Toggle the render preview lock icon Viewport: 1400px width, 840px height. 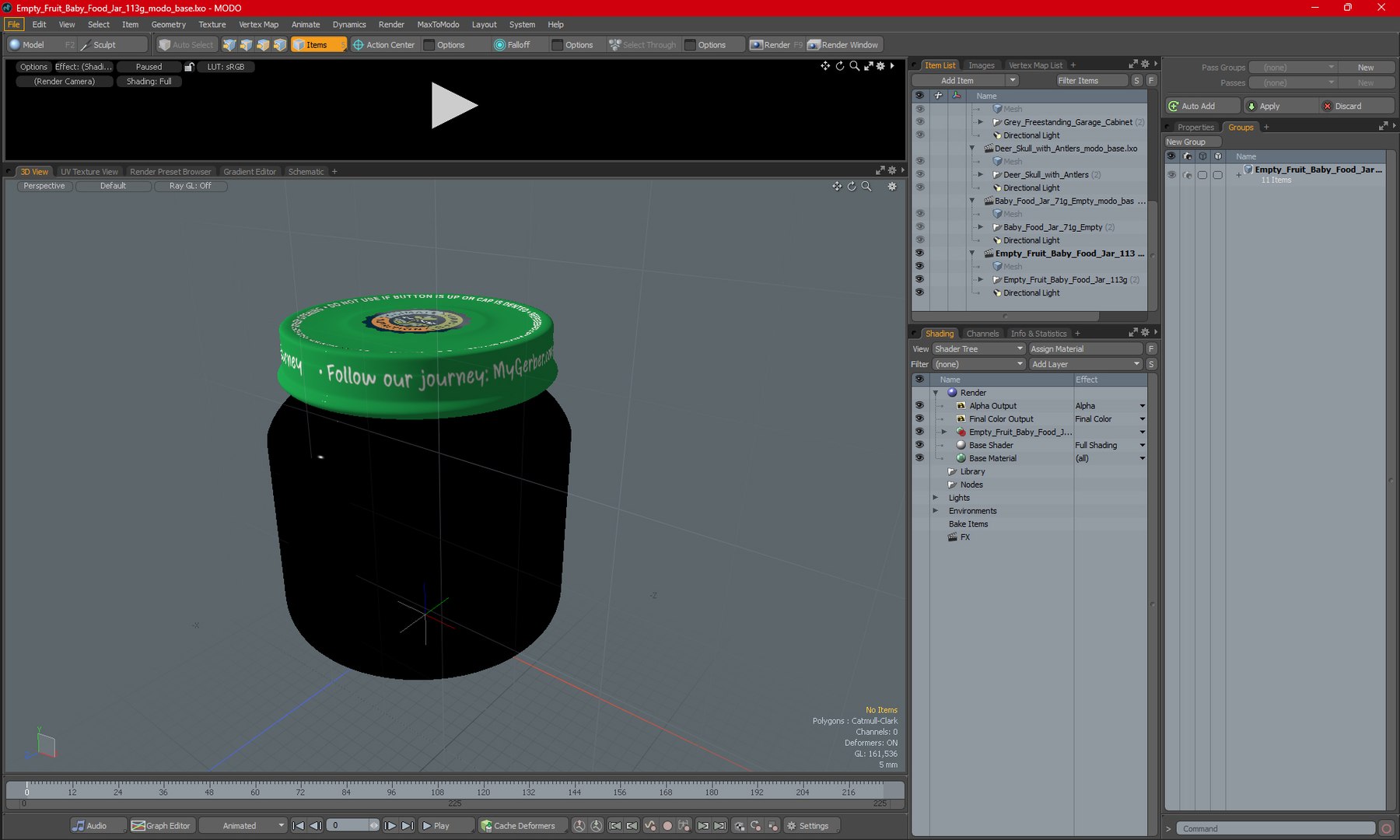pyautogui.click(x=189, y=67)
